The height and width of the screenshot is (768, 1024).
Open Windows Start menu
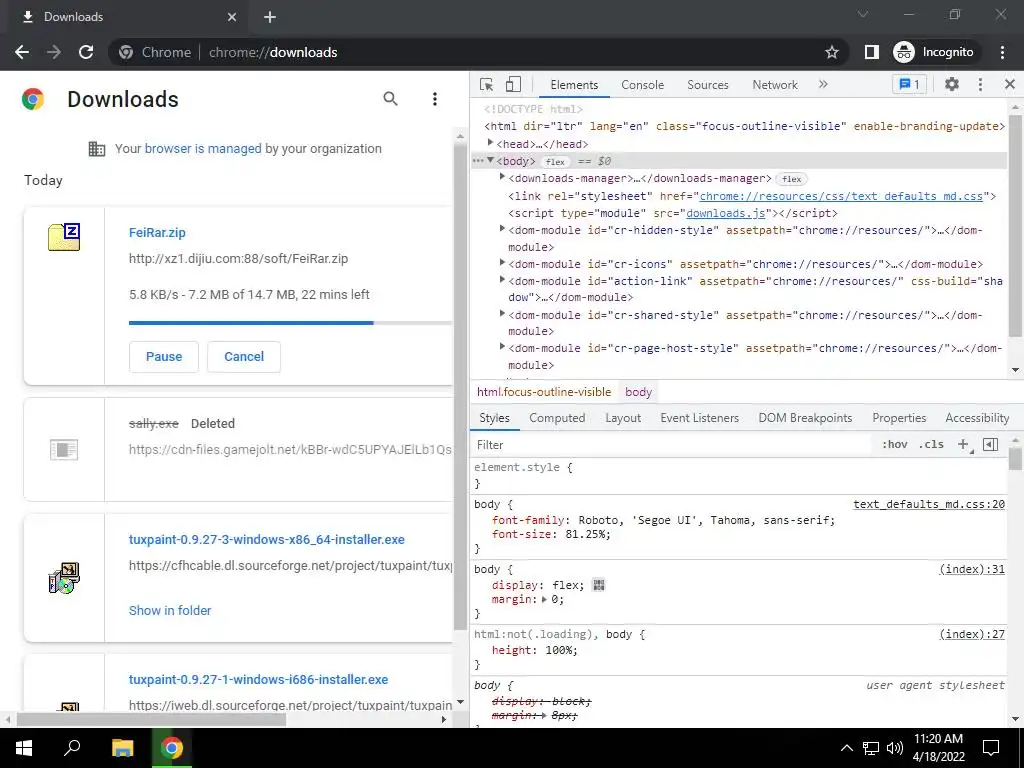point(24,748)
